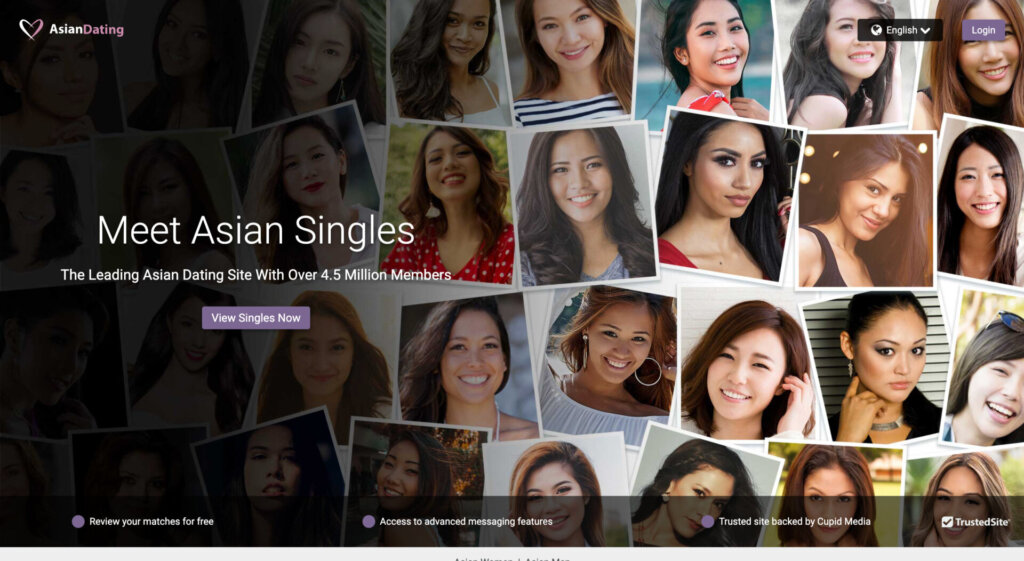This screenshot has width=1024, height=561.
Task: Click the View Singles Now button
Action: [x=256, y=318]
